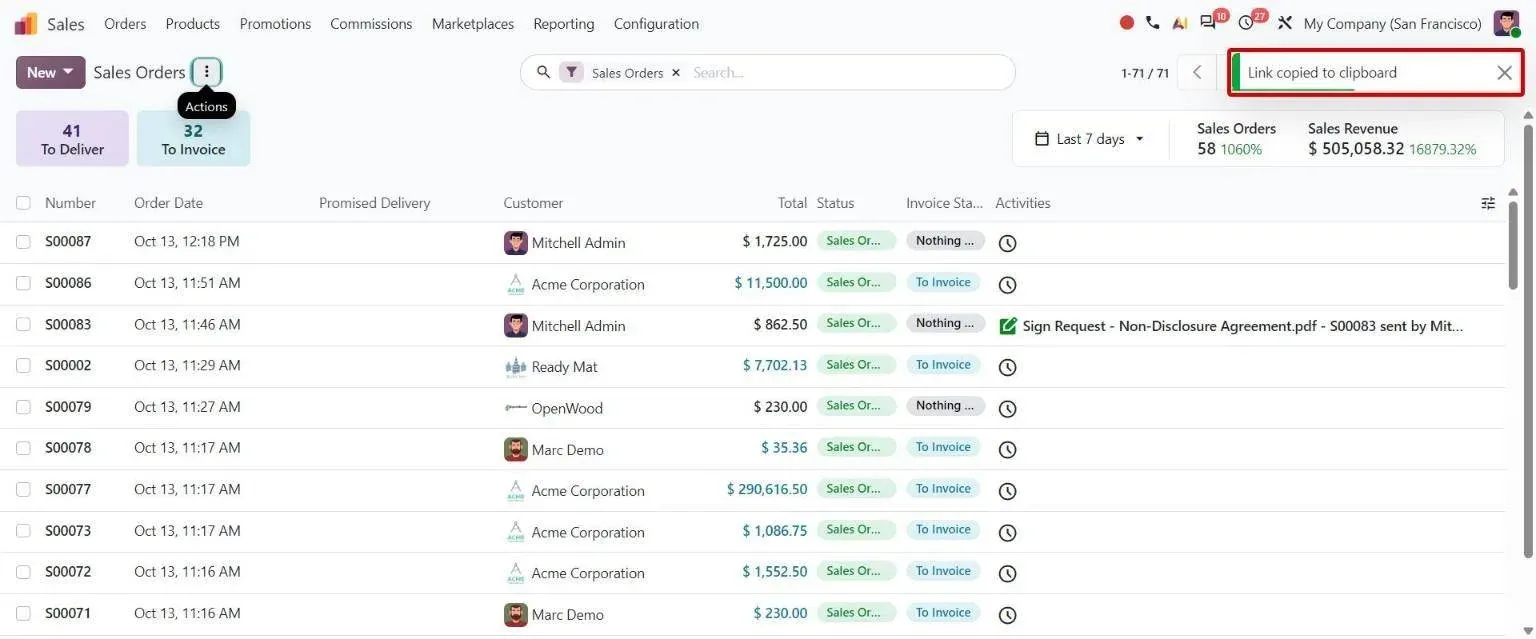The width and height of the screenshot is (1536, 639).
Task: Open the Commissions menu
Action: coord(371,23)
